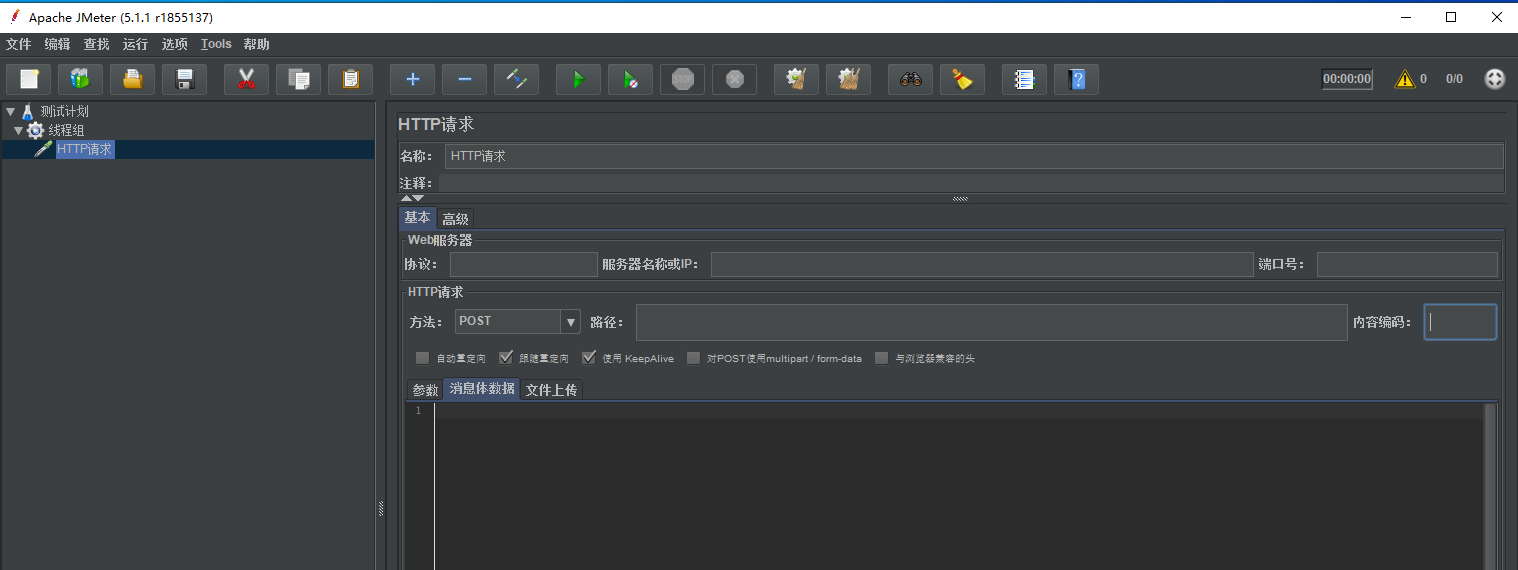Viewport: 1518px width, 570px height.
Task: Click the 服务器名称或IP field
Action: (x=981, y=264)
